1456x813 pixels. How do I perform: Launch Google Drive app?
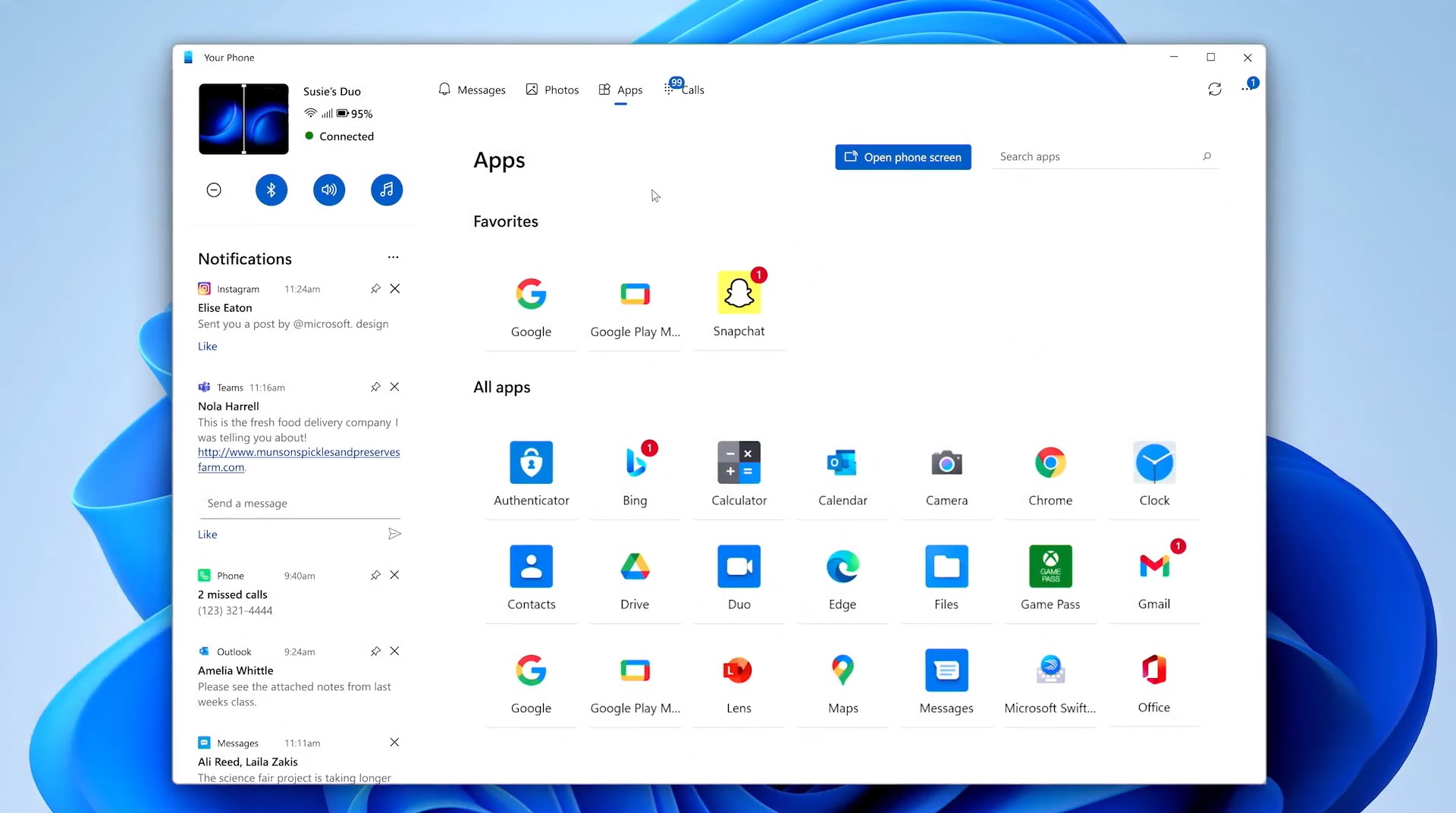tap(635, 578)
